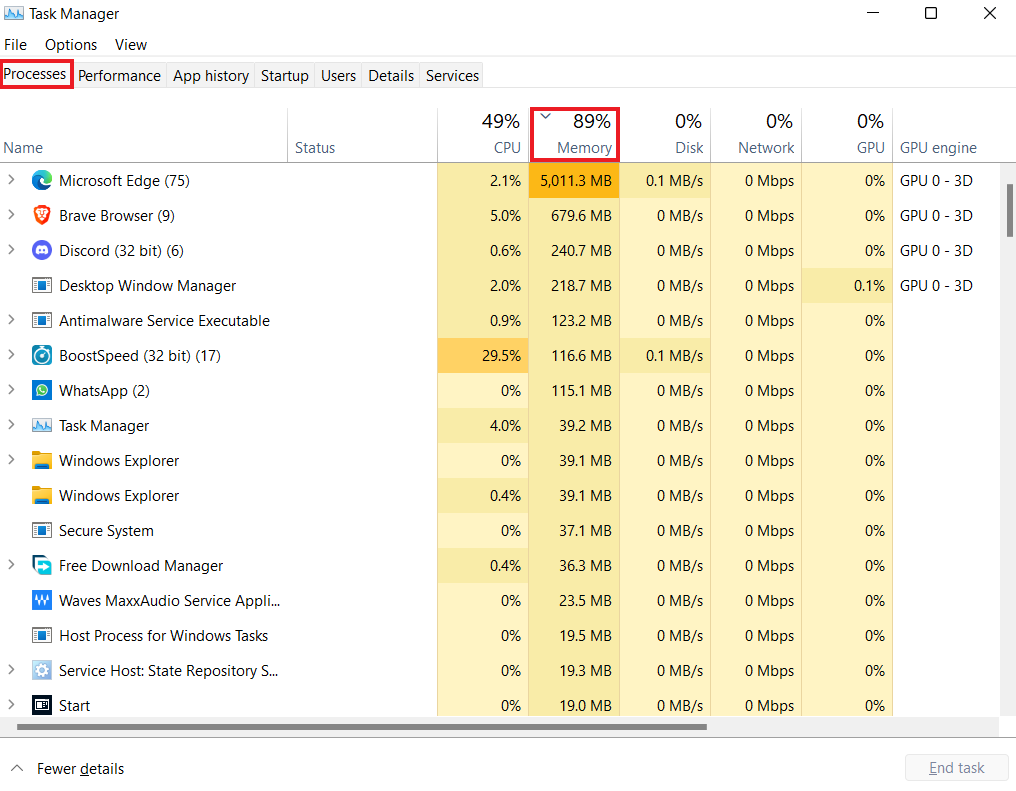Click the Free Download Manager icon
The image size is (1016, 791).
tap(41, 565)
